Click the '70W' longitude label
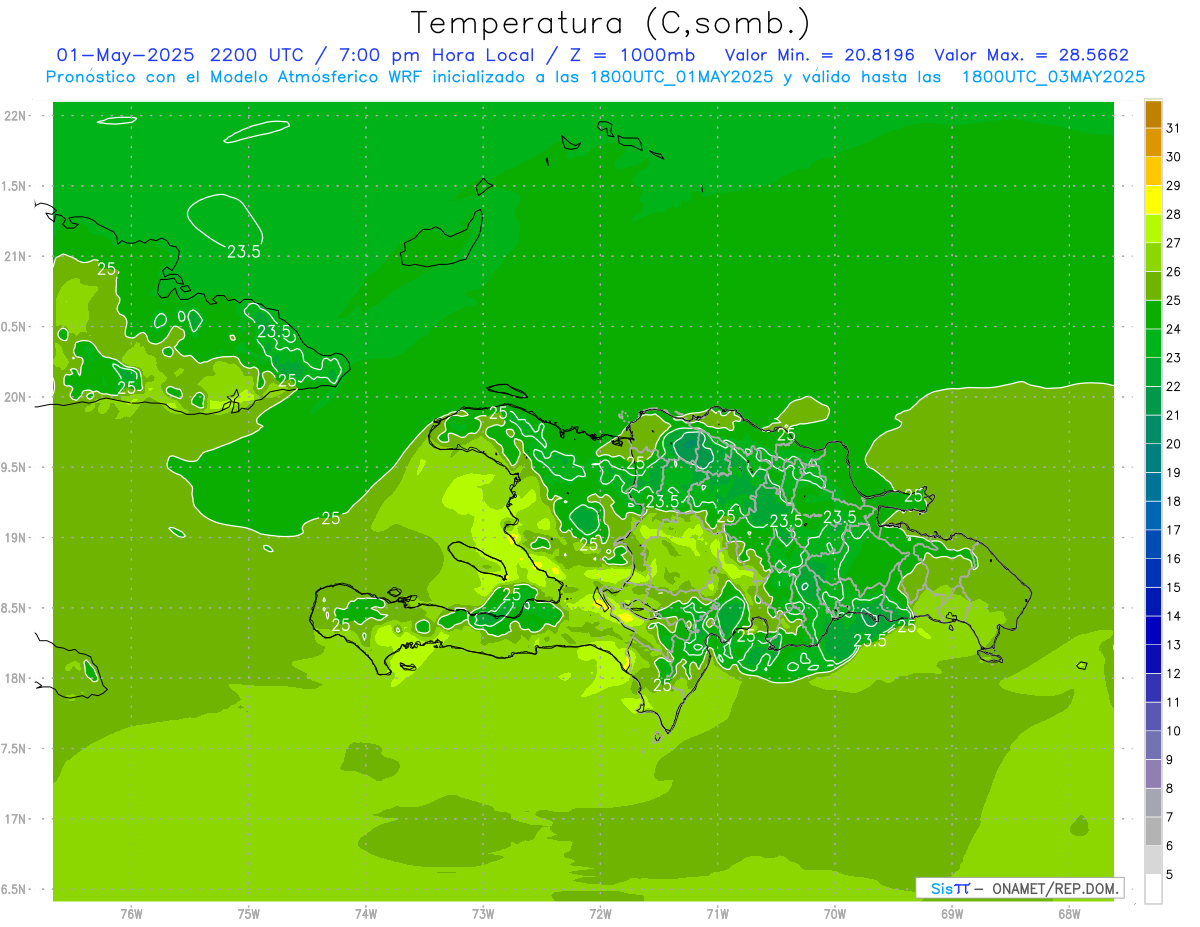Viewport: 1200px width, 927px height. coord(835,914)
